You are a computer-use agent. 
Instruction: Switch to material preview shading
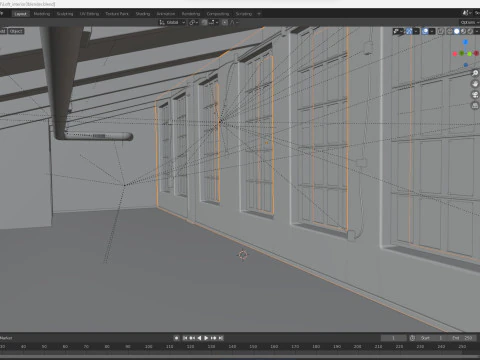click(x=463, y=31)
